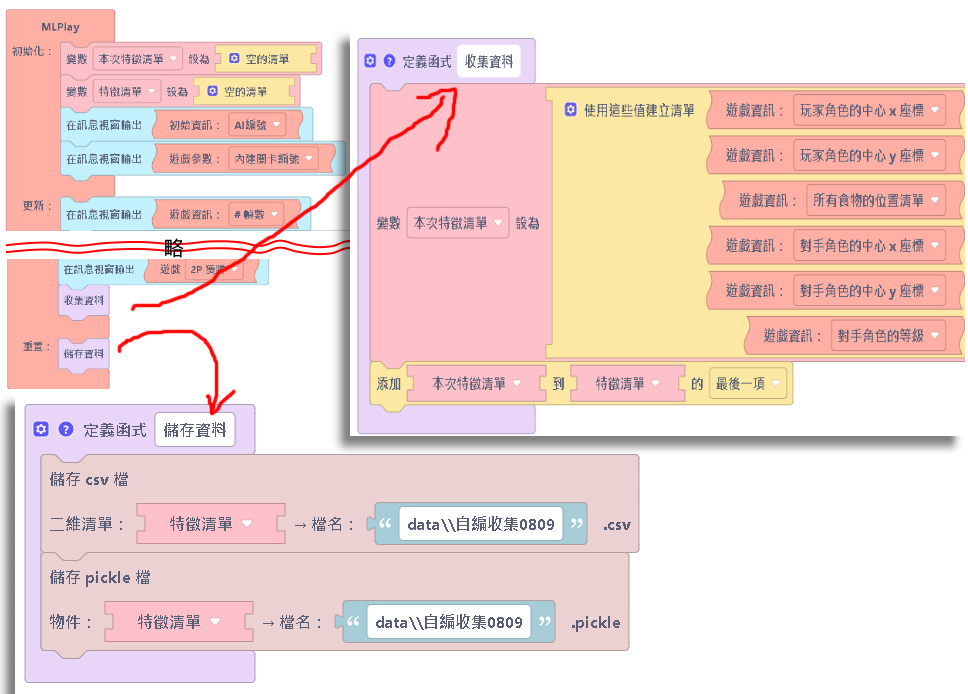Open 特徵清單 dropdown in the 添加 row
968x694 pixels.
[x=627, y=383]
